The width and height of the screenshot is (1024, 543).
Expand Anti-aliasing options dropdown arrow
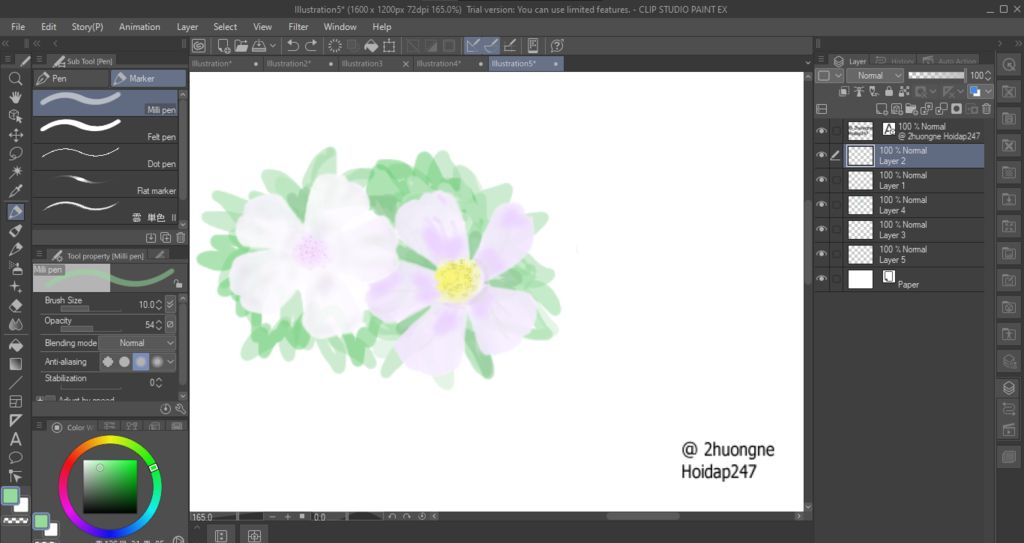click(x=170, y=362)
